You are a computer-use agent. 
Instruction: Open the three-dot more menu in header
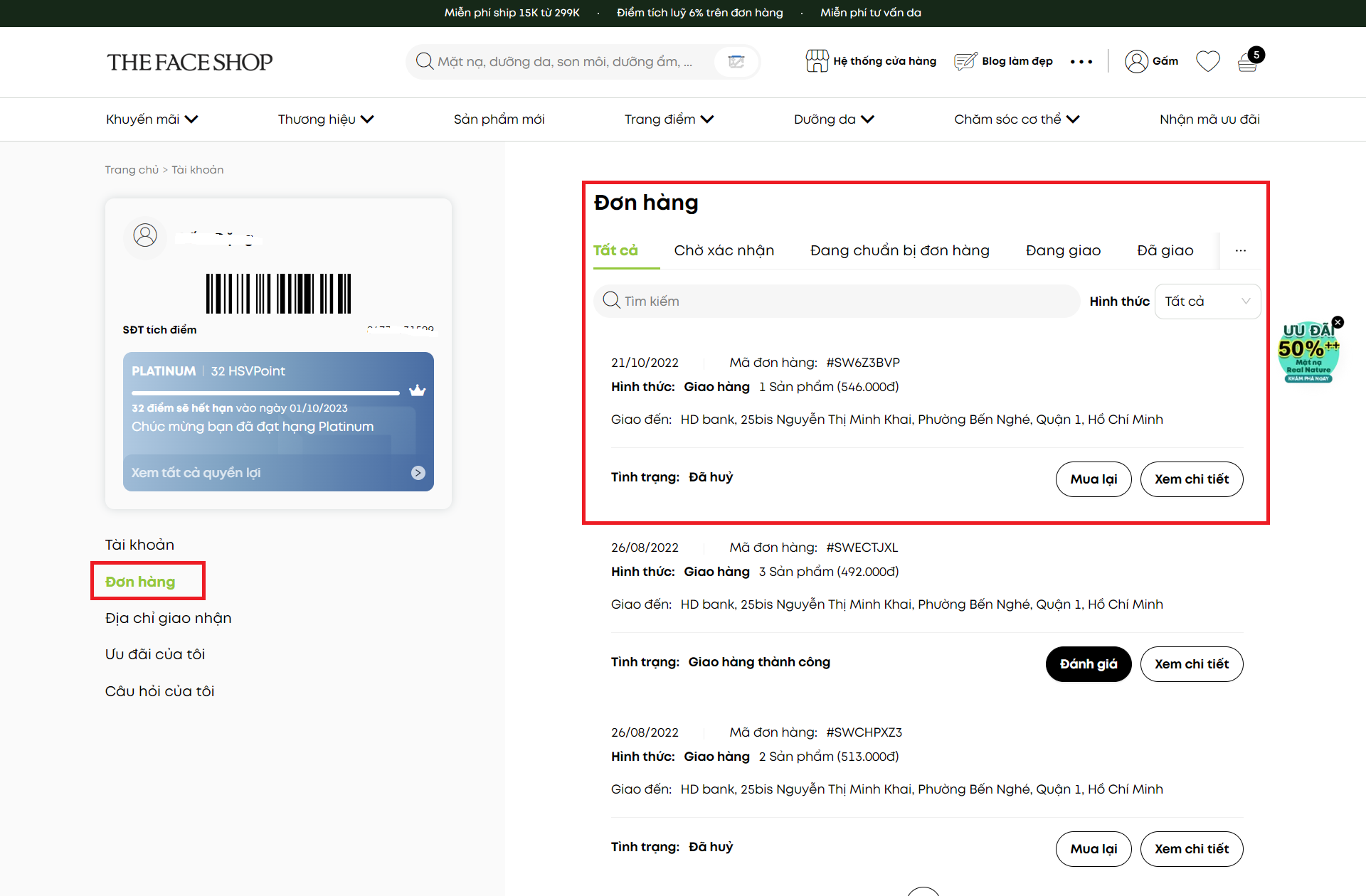[1081, 62]
